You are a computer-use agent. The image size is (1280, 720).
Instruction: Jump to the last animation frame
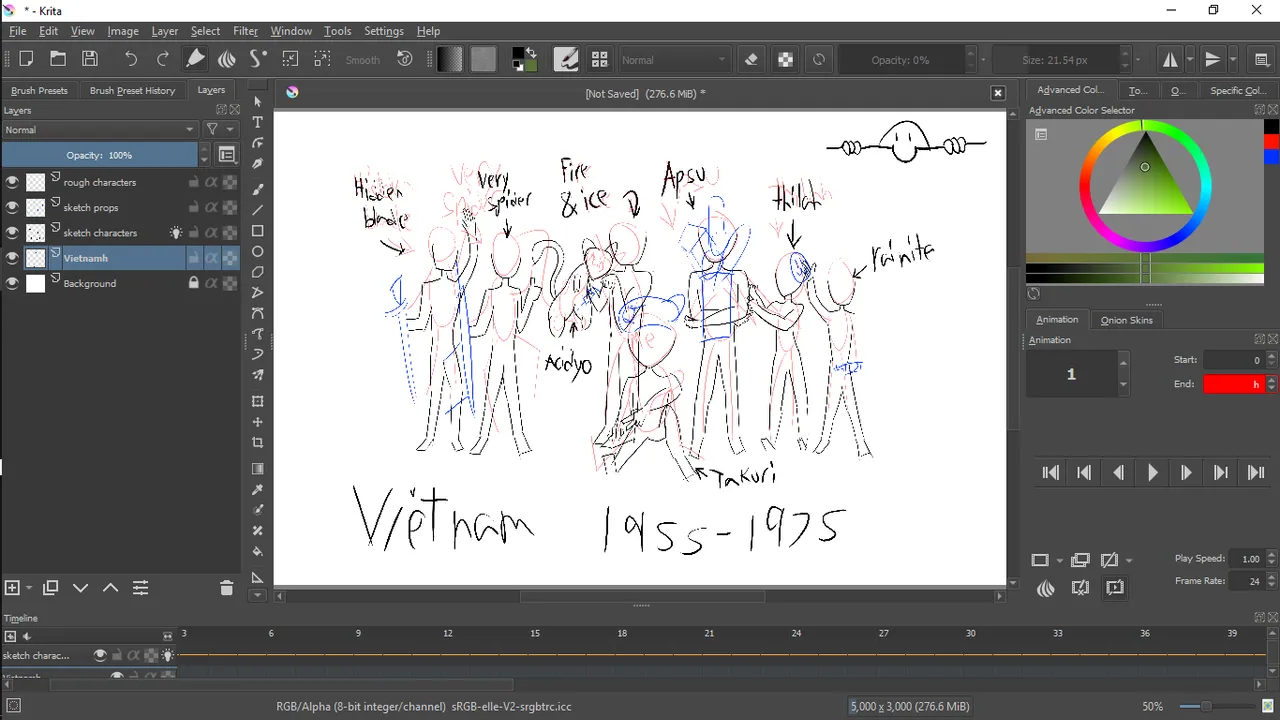click(x=1255, y=473)
